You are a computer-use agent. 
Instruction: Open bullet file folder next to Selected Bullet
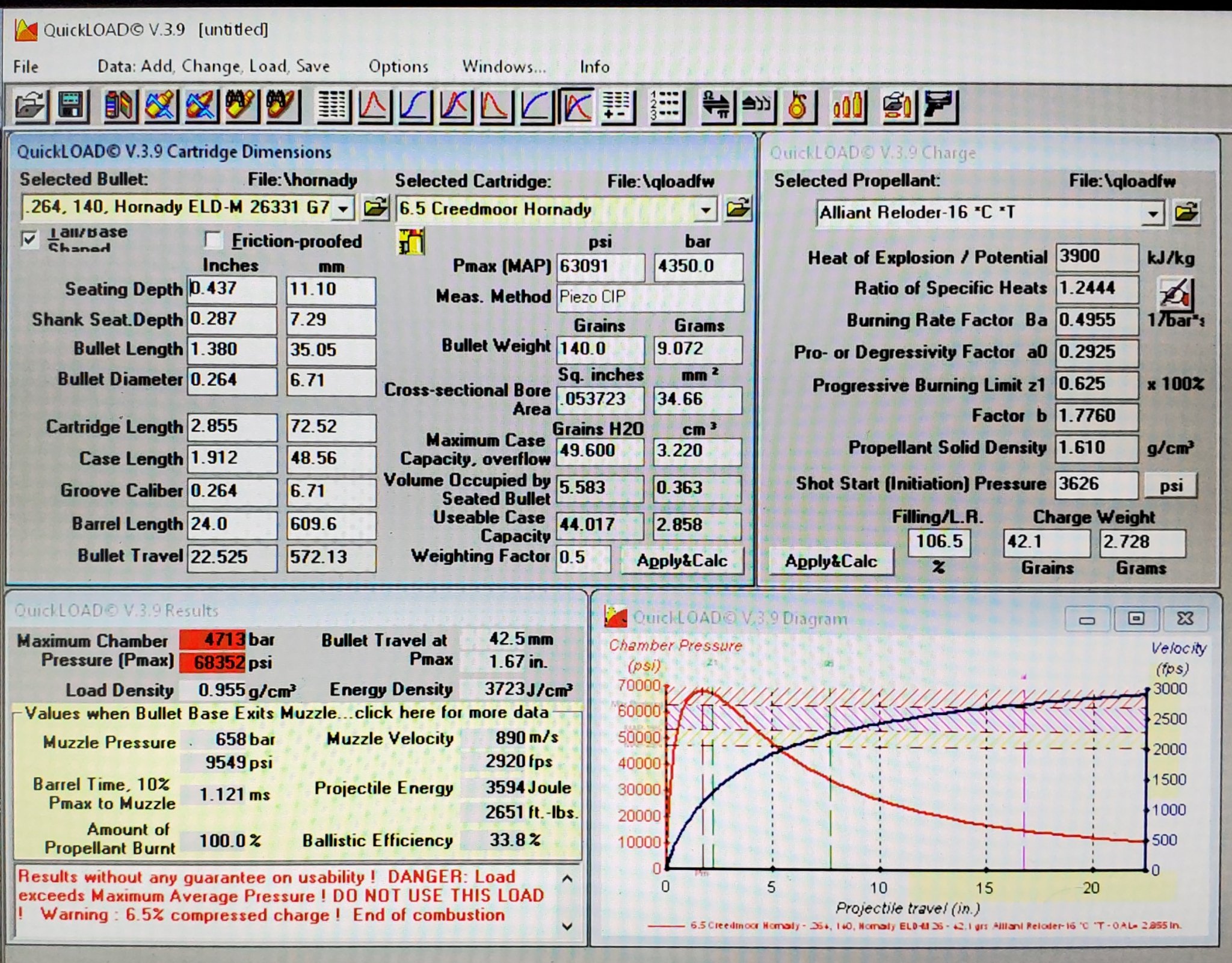coord(375,208)
